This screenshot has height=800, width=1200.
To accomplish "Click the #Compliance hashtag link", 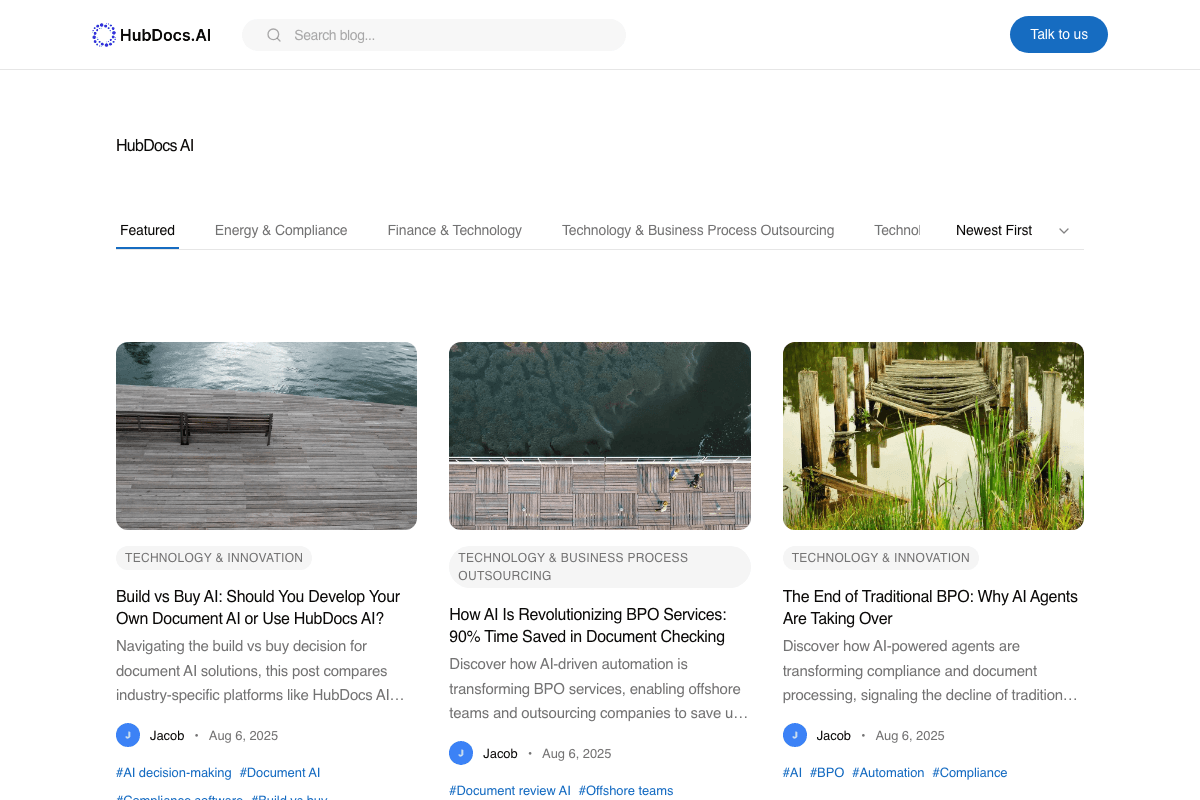I will coord(969,772).
